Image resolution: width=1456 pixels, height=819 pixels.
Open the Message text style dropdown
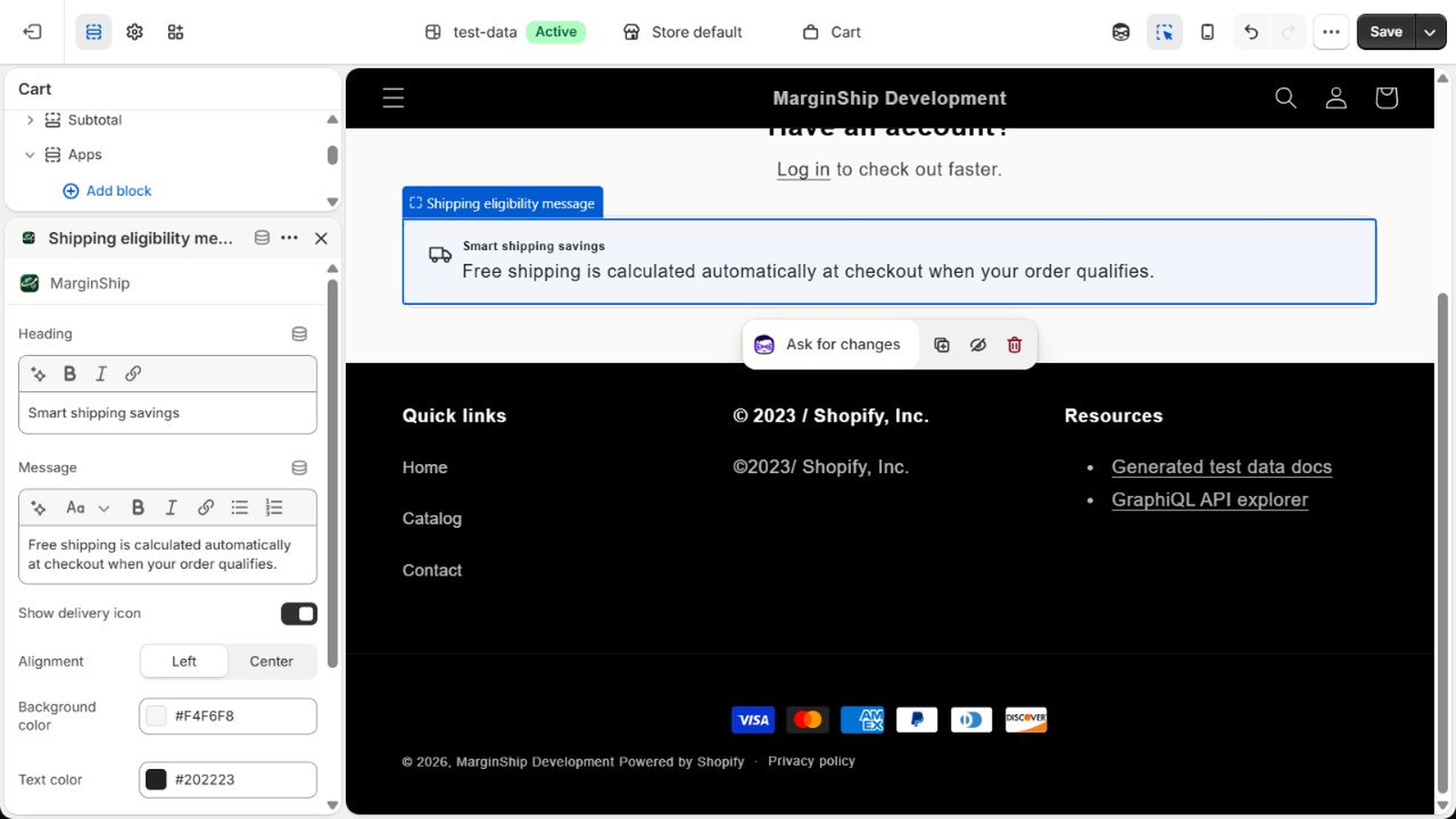(x=88, y=508)
